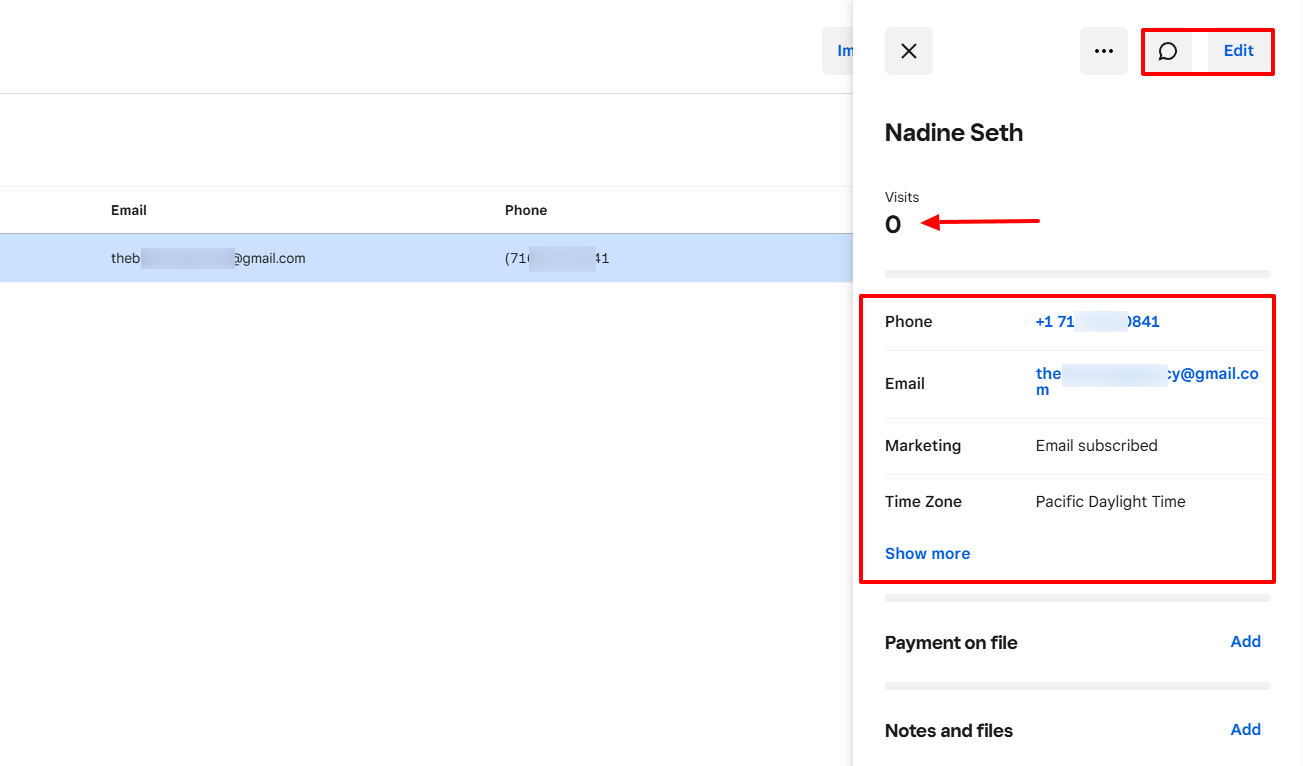The height and width of the screenshot is (766, 1303).
Task: Show more client details
Action: pyautogui.click(x=927, y=553)
